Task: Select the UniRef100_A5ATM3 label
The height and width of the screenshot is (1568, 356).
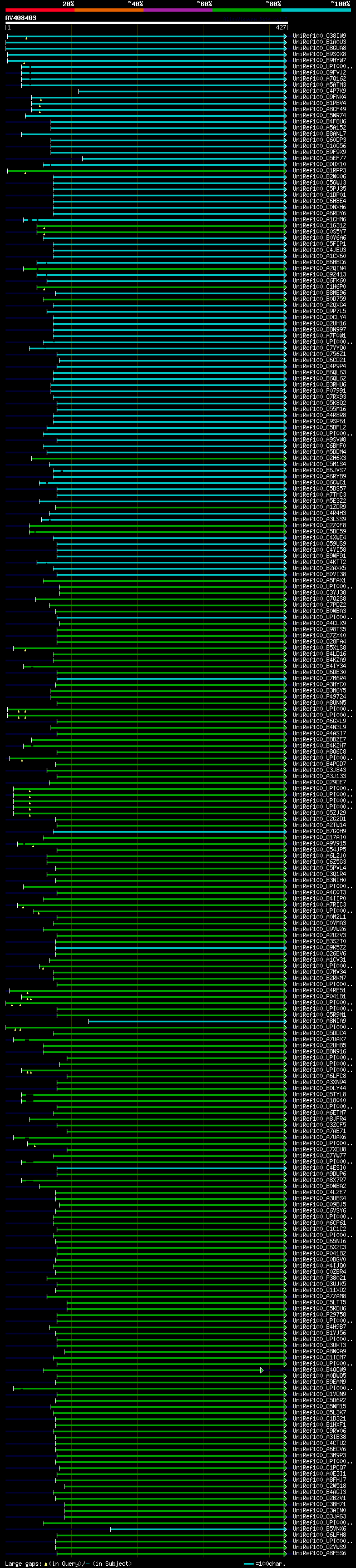Action: click(319, 85)
